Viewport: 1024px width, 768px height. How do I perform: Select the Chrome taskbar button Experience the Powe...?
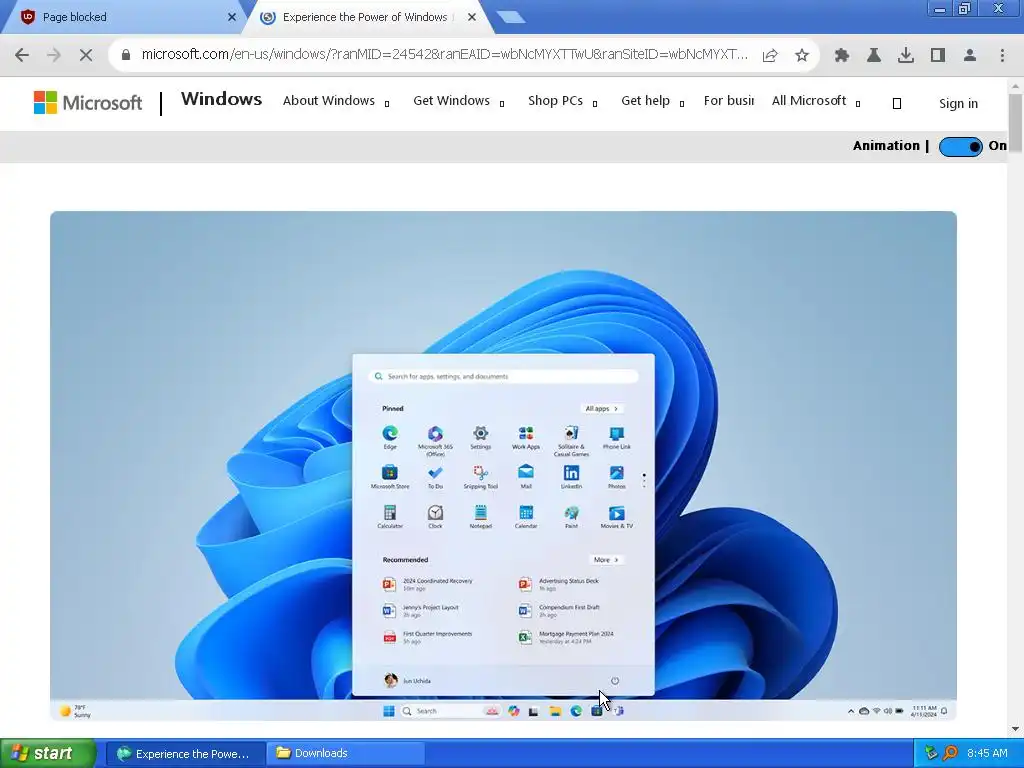(x=185, y=753)
